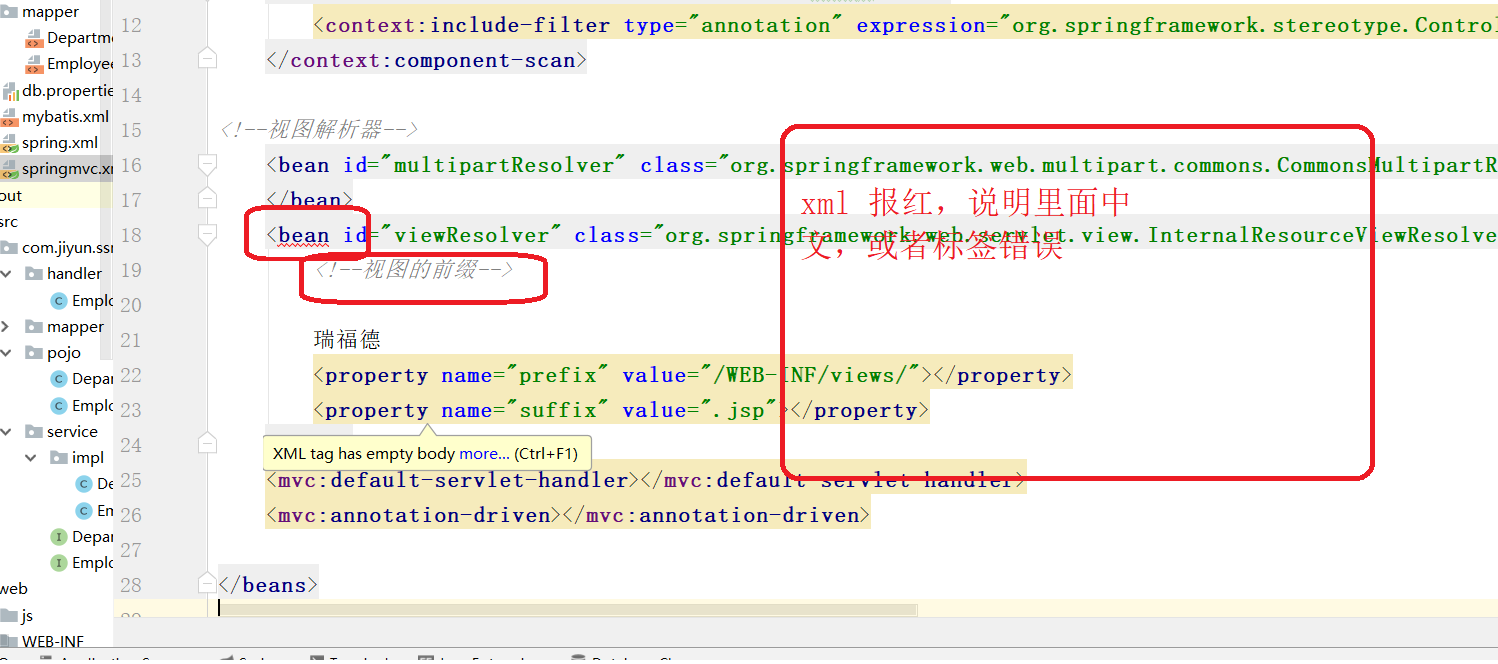Viewport: 1498px width, 664px height.
Task: Collapse the handler package node
Action: pyautogui.click(x=8, y=274)
